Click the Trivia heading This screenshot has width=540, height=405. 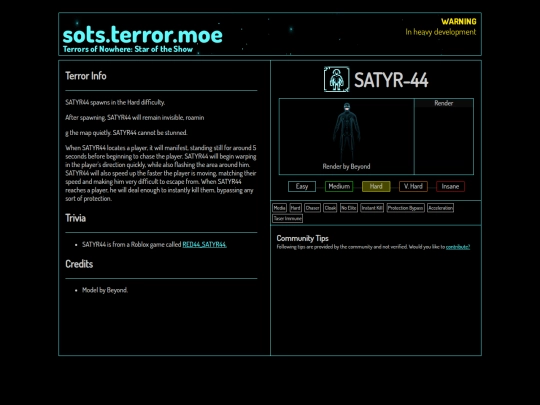pos(75,218)
